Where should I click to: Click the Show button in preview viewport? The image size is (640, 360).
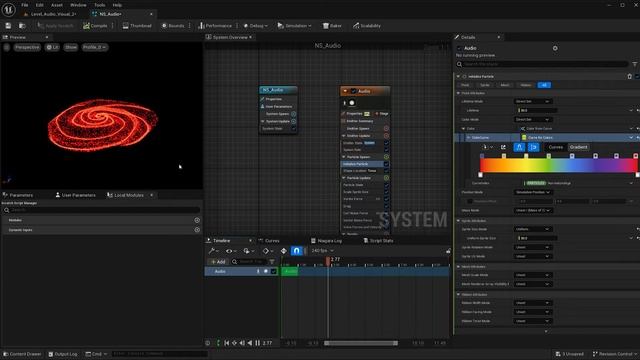71,47
